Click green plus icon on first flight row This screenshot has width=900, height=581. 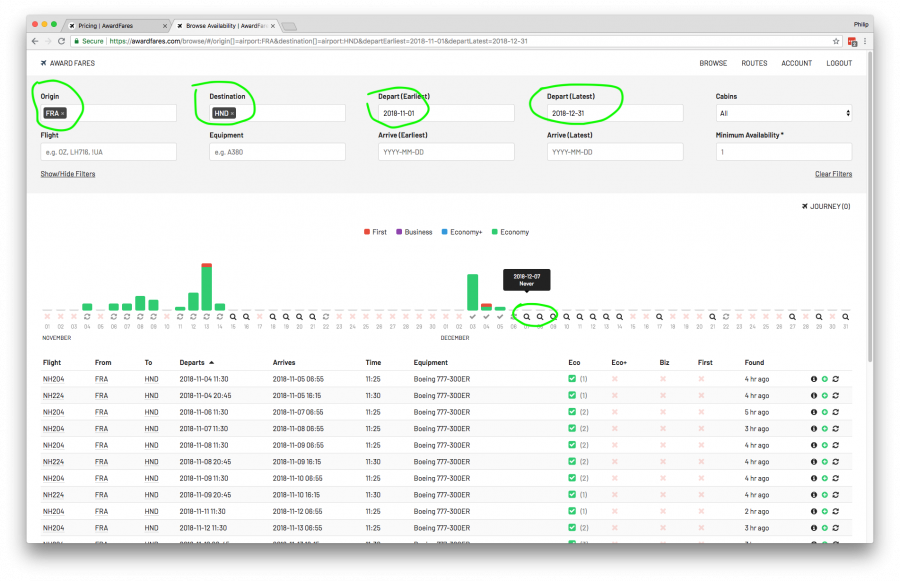(x=824, y=379)
